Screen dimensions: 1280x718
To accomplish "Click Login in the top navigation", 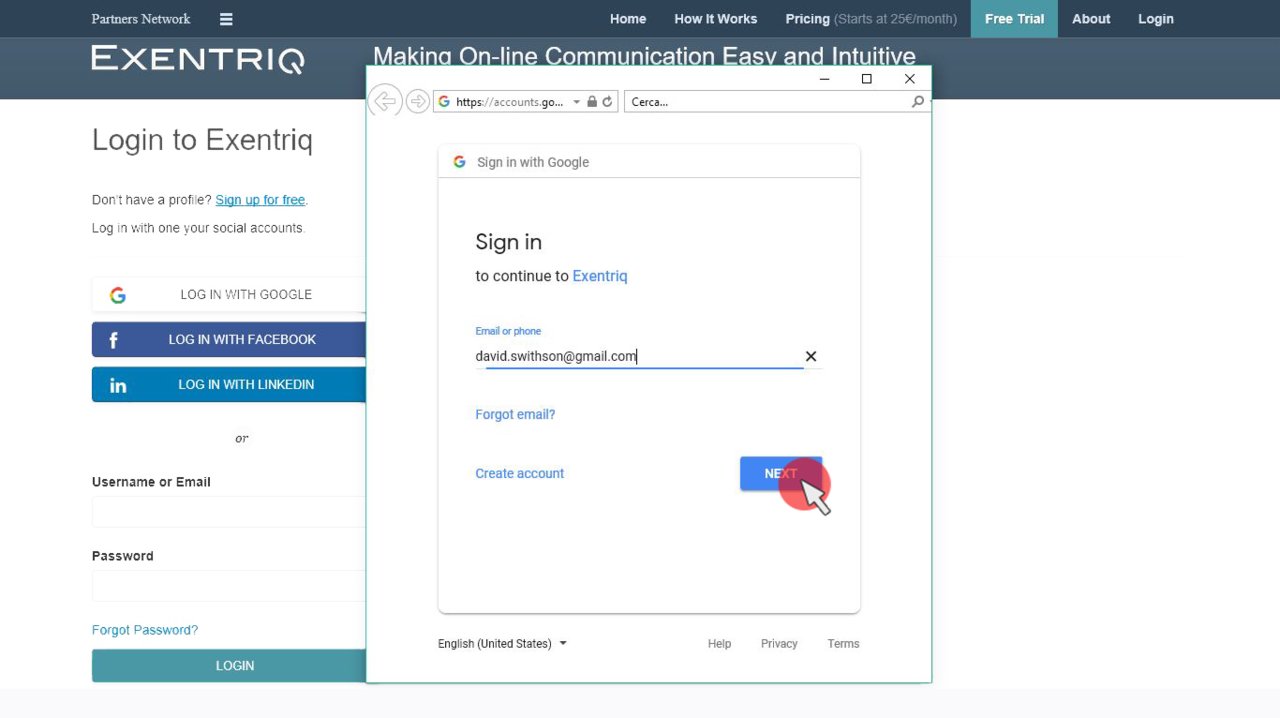I will [x=1156, y=19].
